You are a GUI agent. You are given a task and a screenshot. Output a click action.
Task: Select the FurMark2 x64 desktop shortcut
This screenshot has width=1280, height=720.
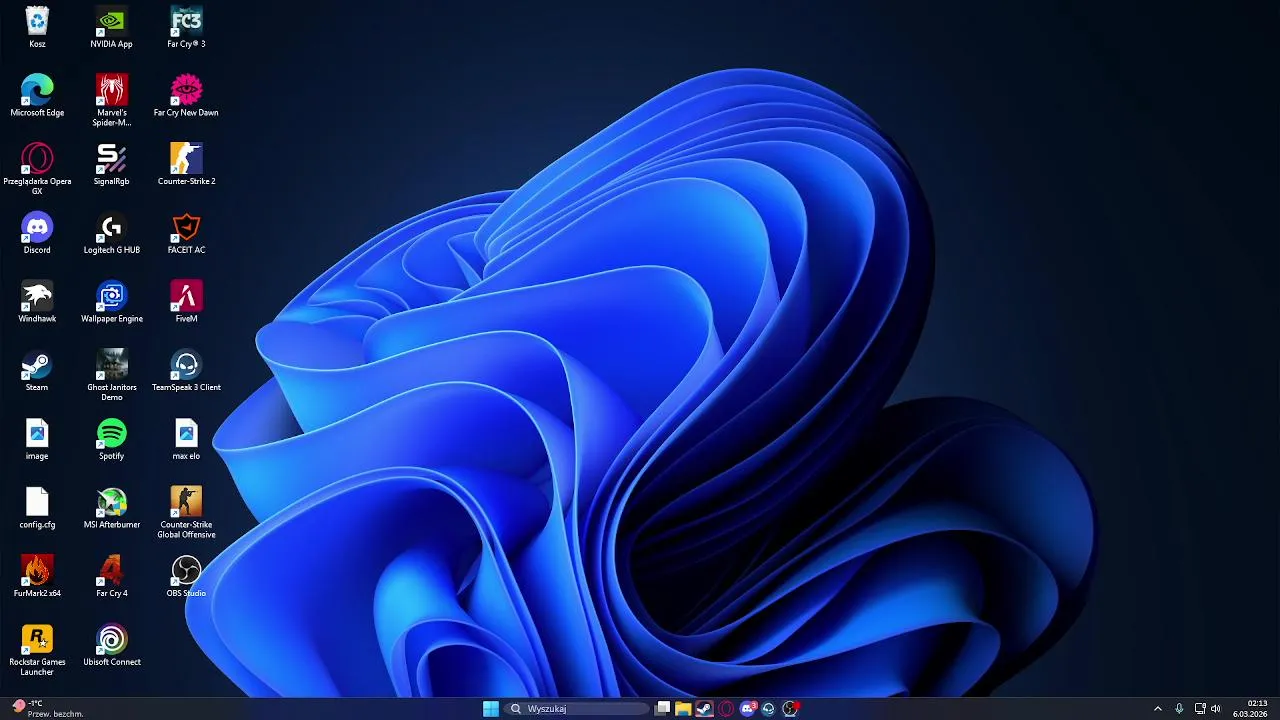click(x=37, y=577)
